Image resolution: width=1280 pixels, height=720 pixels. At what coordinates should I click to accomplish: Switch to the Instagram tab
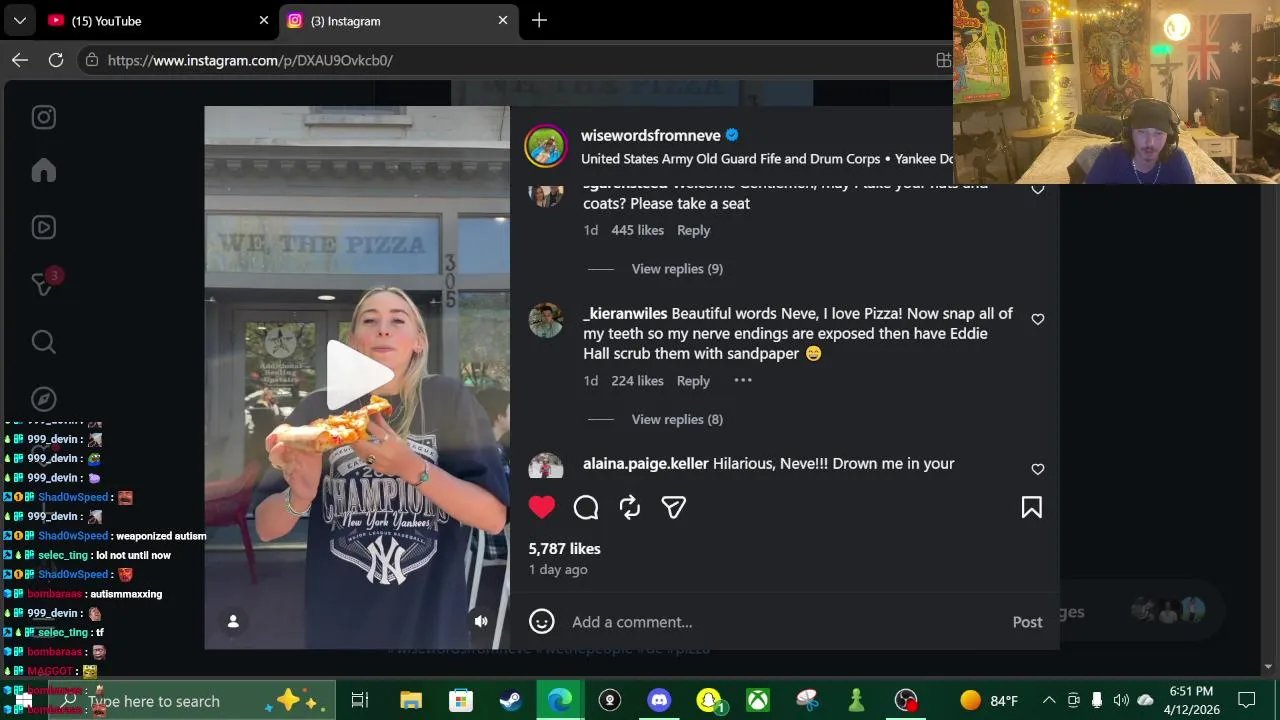point(397,20)
